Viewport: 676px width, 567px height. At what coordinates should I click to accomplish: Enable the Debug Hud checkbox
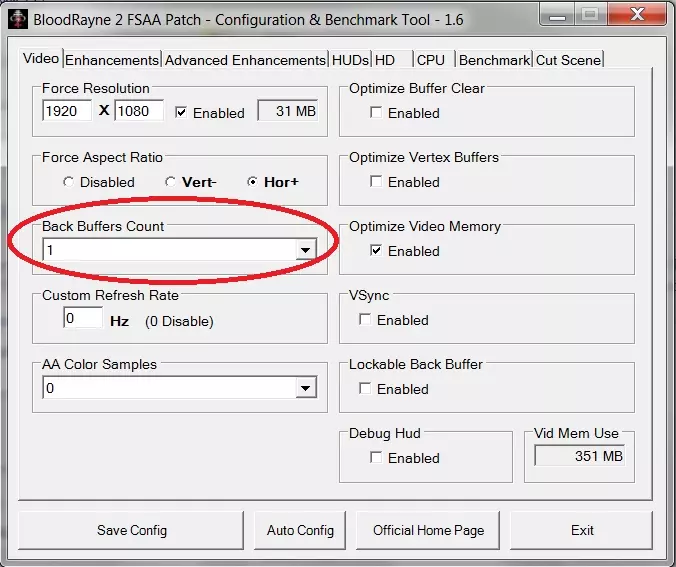point(376,457)
